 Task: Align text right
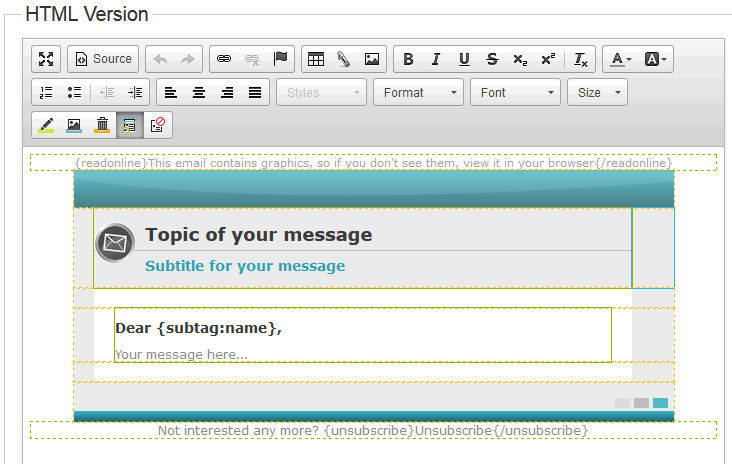click(x=227, y=92)
